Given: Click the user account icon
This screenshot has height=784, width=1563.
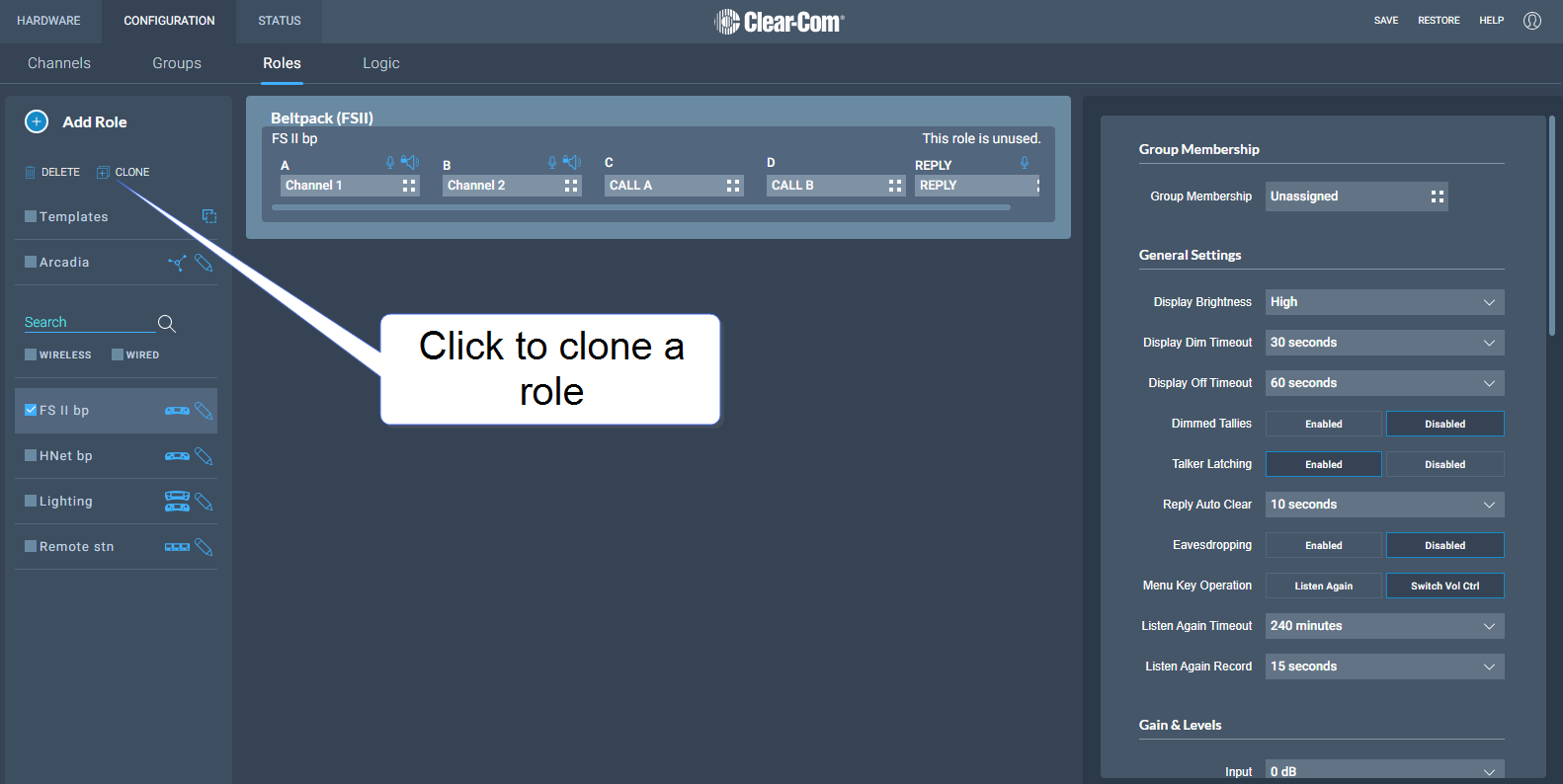Looking at the screenshot, I should point(1531,21).
